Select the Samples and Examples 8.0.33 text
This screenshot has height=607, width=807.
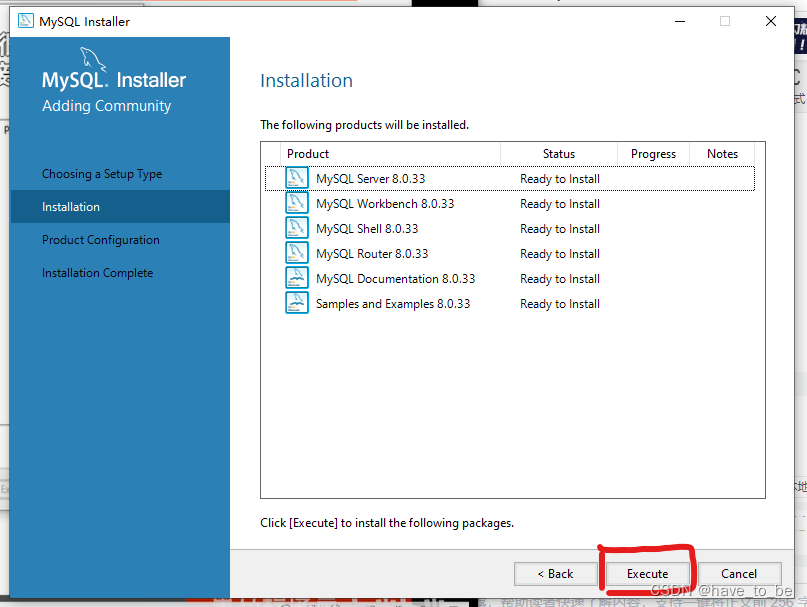point(393,304)
